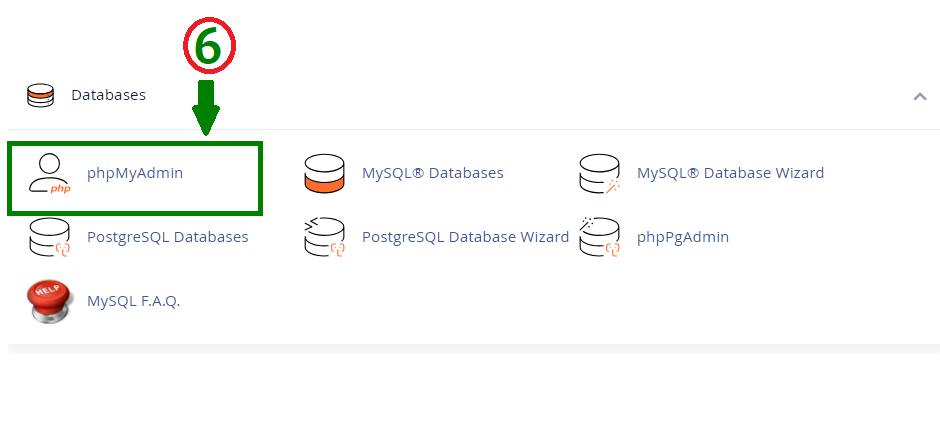
Task: Collapse the Databases section chevron
Action: (x=920, y=96)
